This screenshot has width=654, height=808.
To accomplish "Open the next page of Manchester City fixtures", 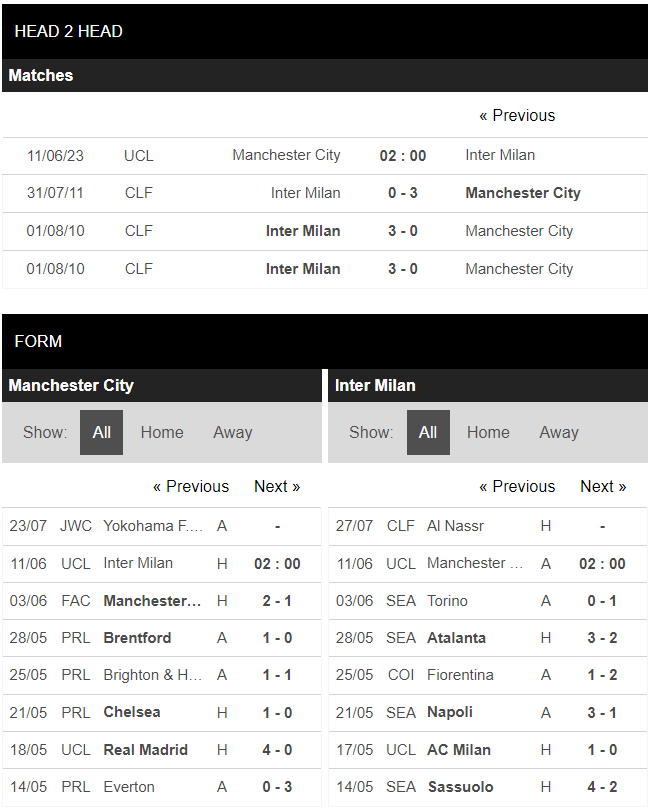I will (x=277, y=486).
